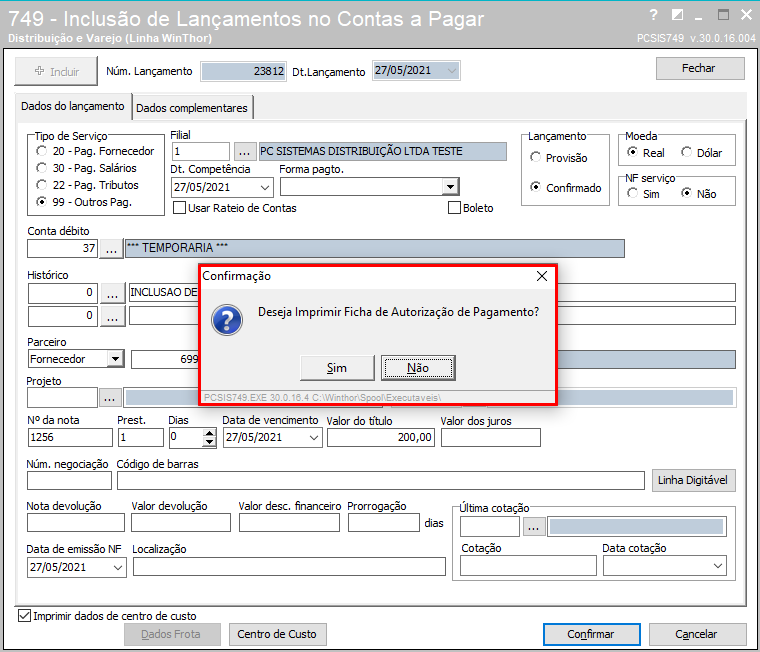Expand Forma pagto. combo box
This screenshot has width=760, height=652.
450,187
